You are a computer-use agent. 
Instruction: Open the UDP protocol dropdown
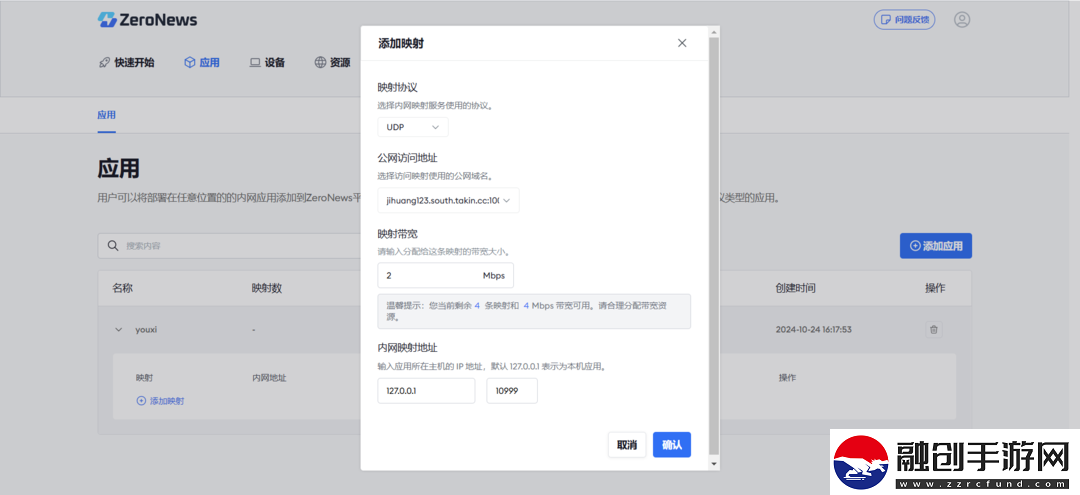tap(413, 127)
